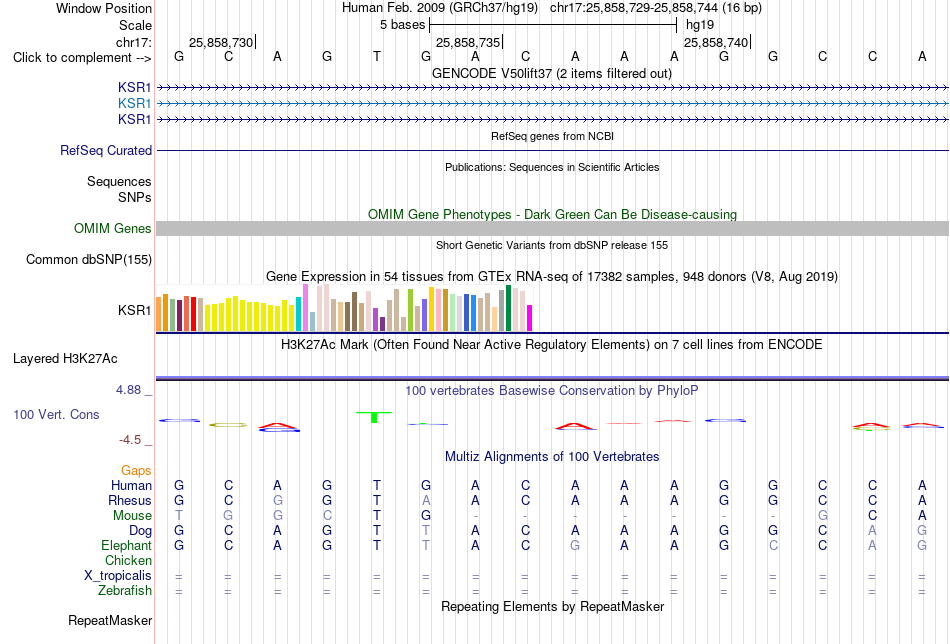Click the T base in the reference sequence row

point(376,56)
